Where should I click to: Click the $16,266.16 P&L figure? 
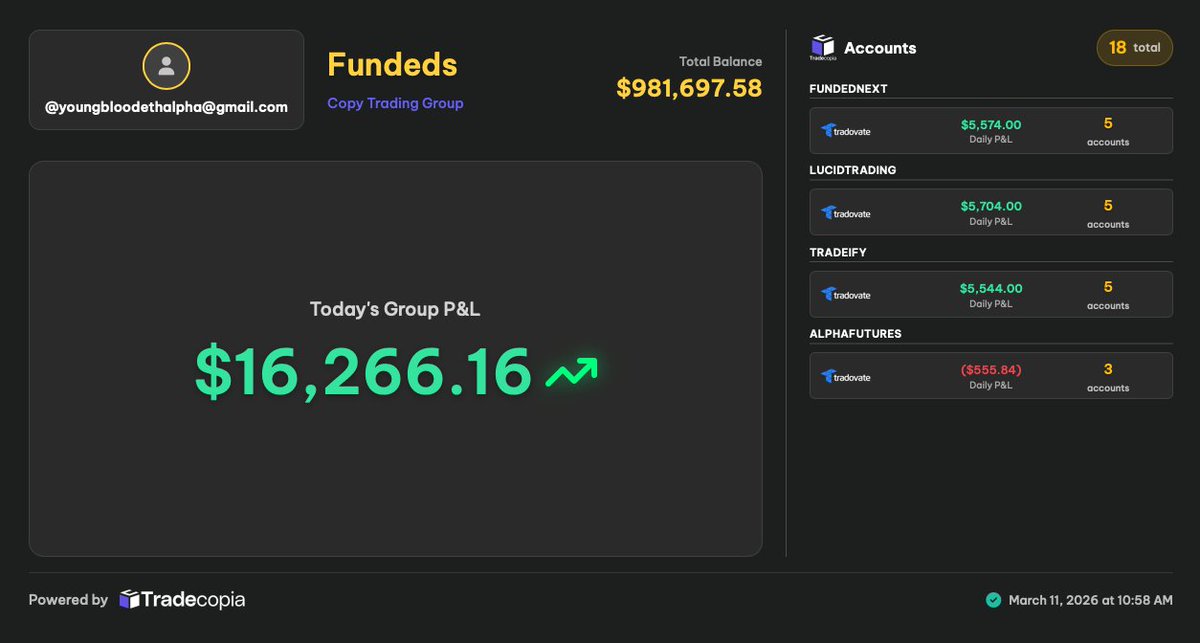coord(363,373)
